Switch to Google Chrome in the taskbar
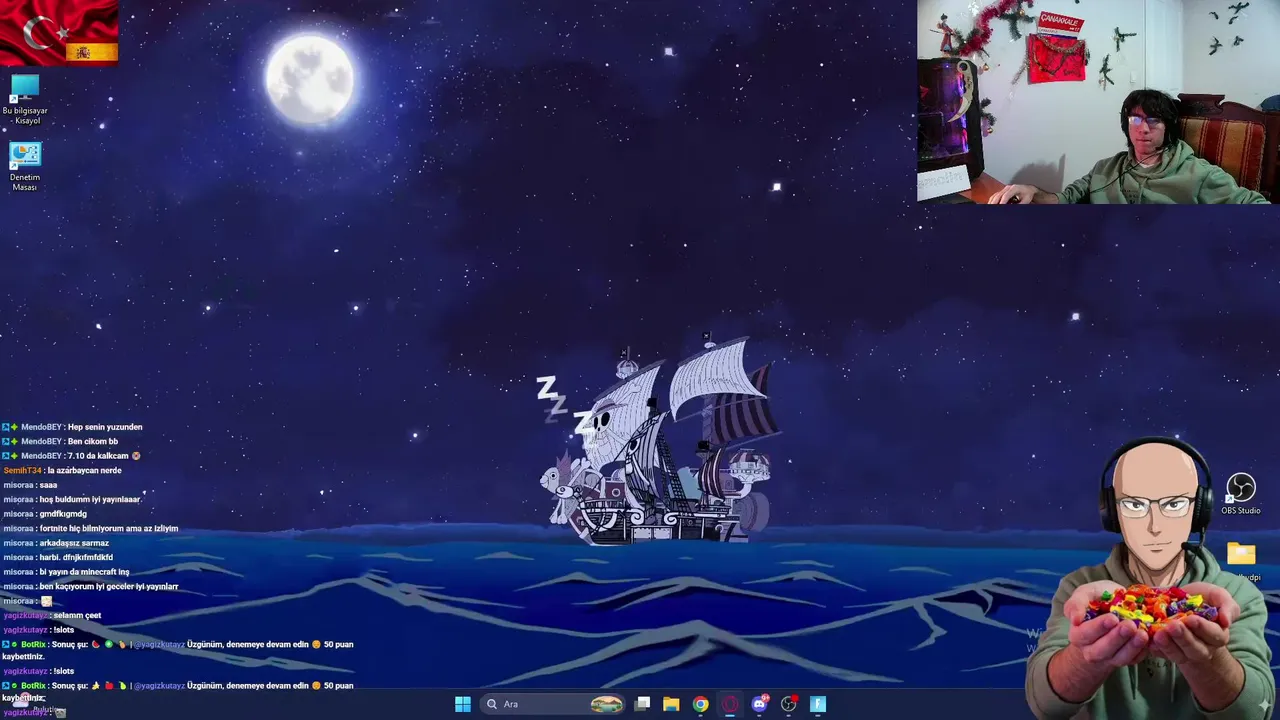 pos(701,704)
